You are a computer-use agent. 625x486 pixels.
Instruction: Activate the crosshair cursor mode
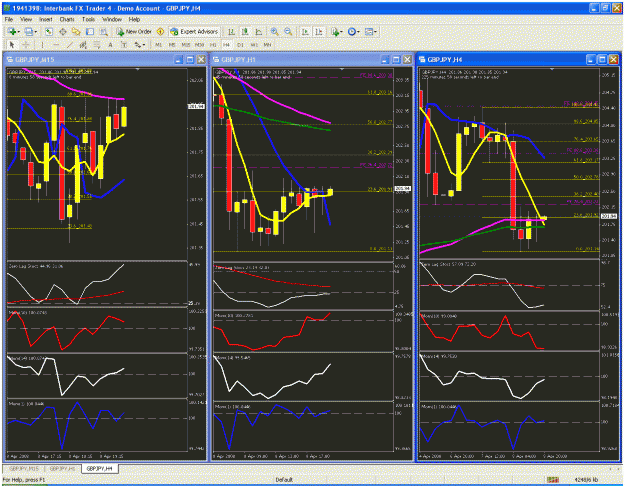coord(26,45)
